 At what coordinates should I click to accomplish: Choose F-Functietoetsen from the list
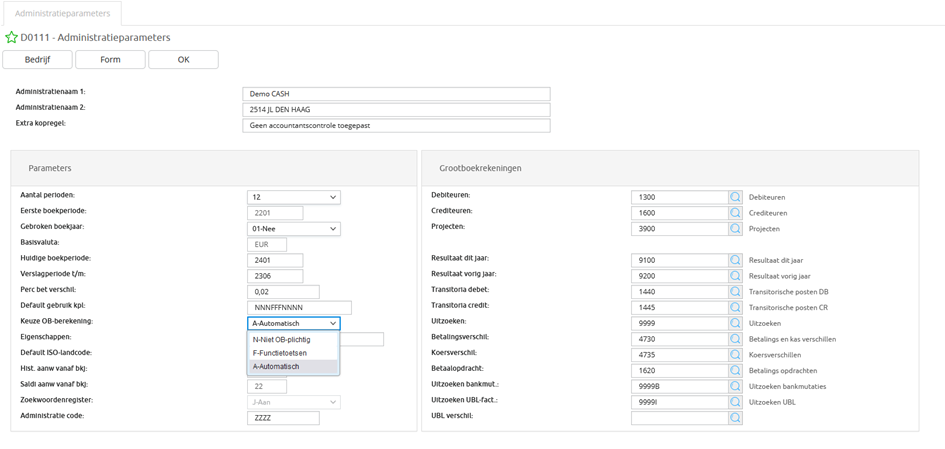(280, 353)
